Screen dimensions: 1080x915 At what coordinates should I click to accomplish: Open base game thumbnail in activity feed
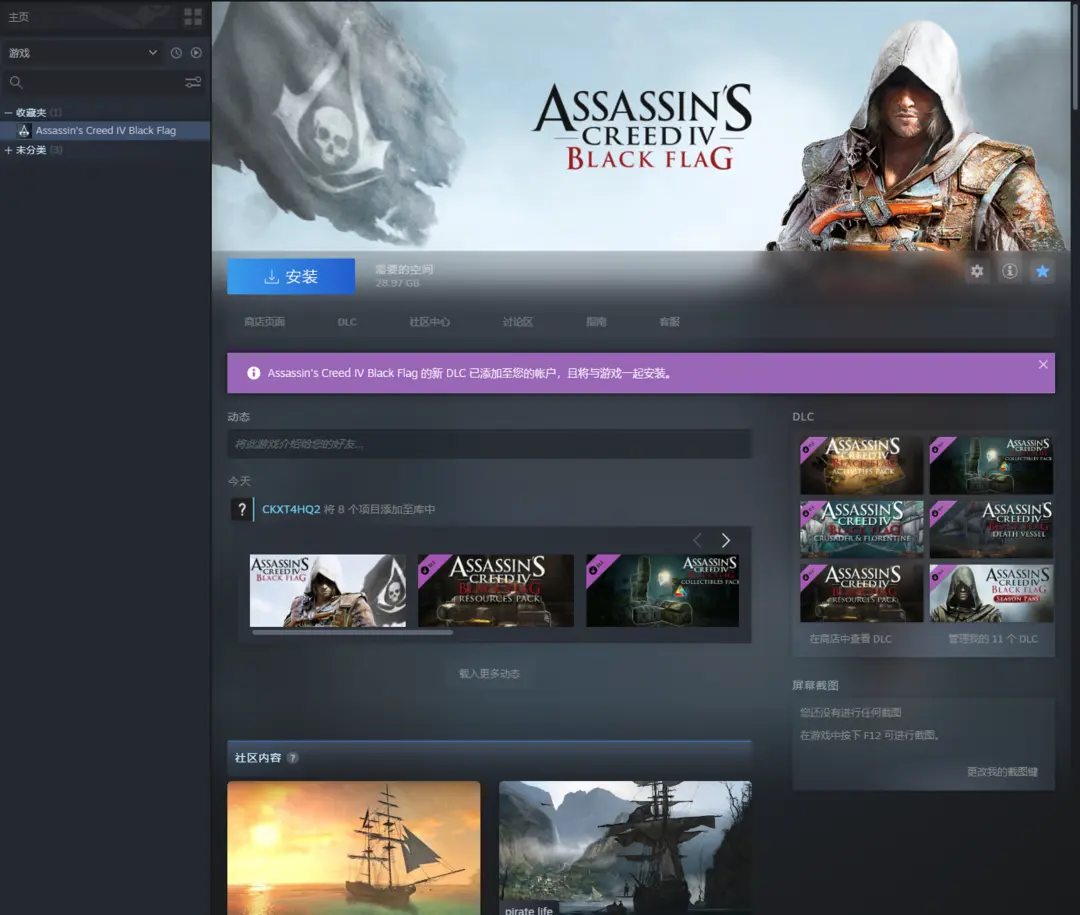pos(328,590)
